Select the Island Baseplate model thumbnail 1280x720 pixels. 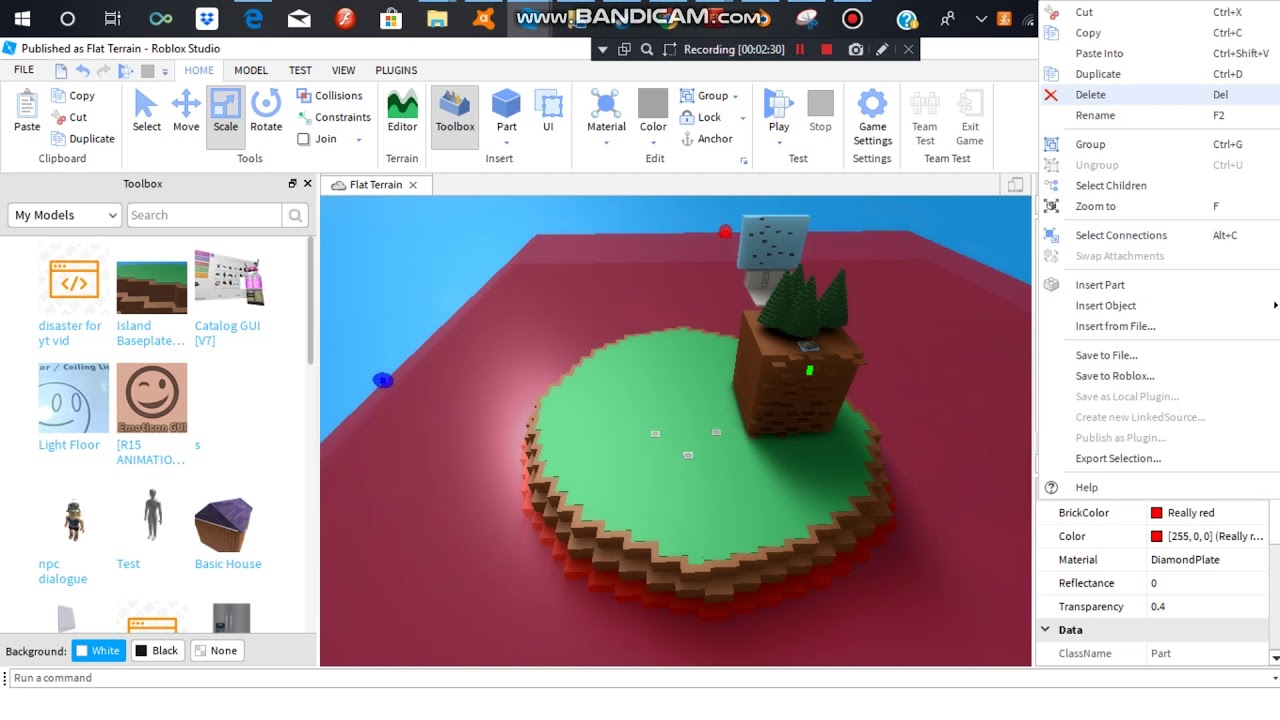[x=151, y=287]
